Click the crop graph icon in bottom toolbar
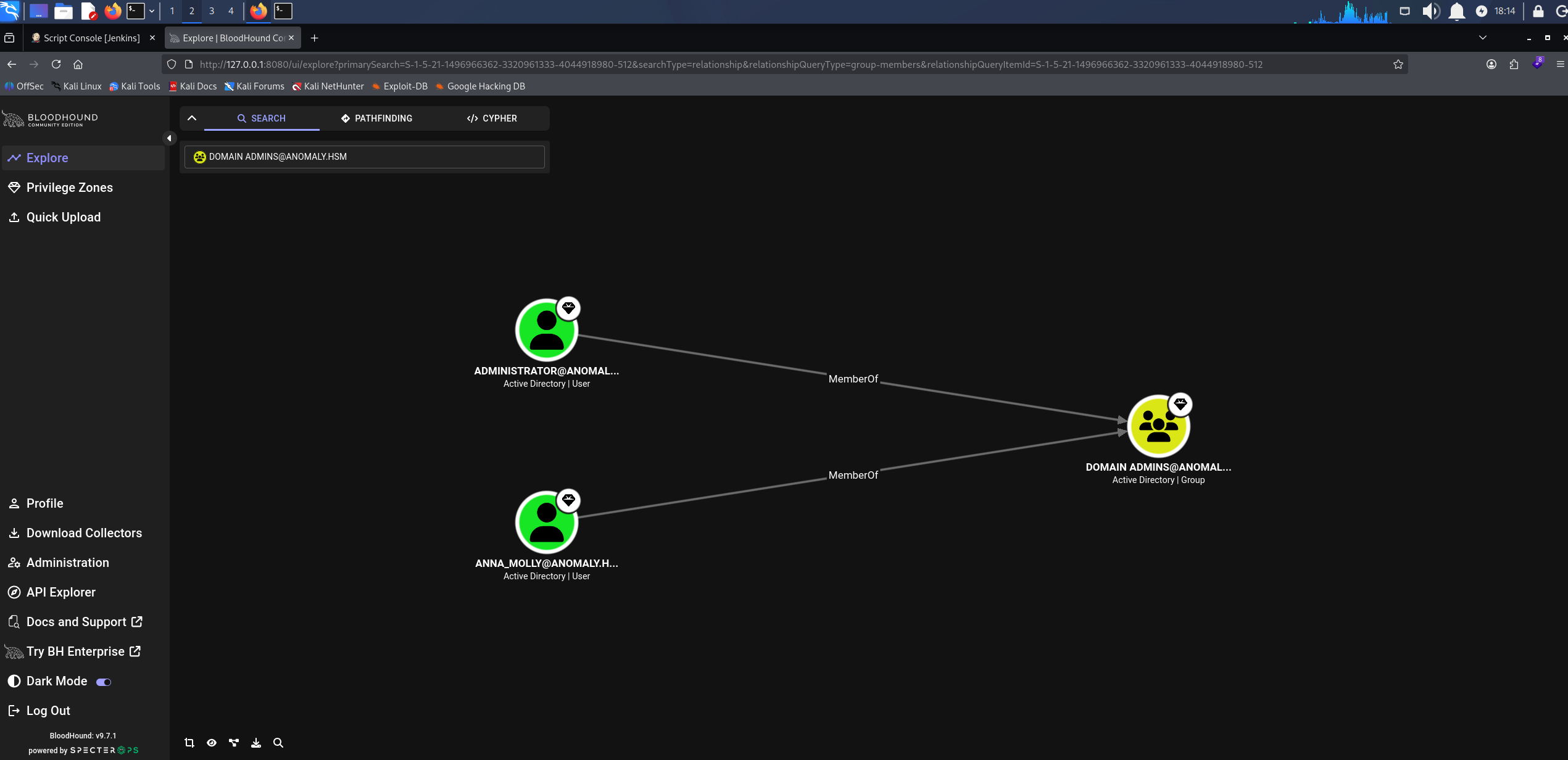This screenshot has height=760, width=1568. pyautogui.click(x=189, y=743)
